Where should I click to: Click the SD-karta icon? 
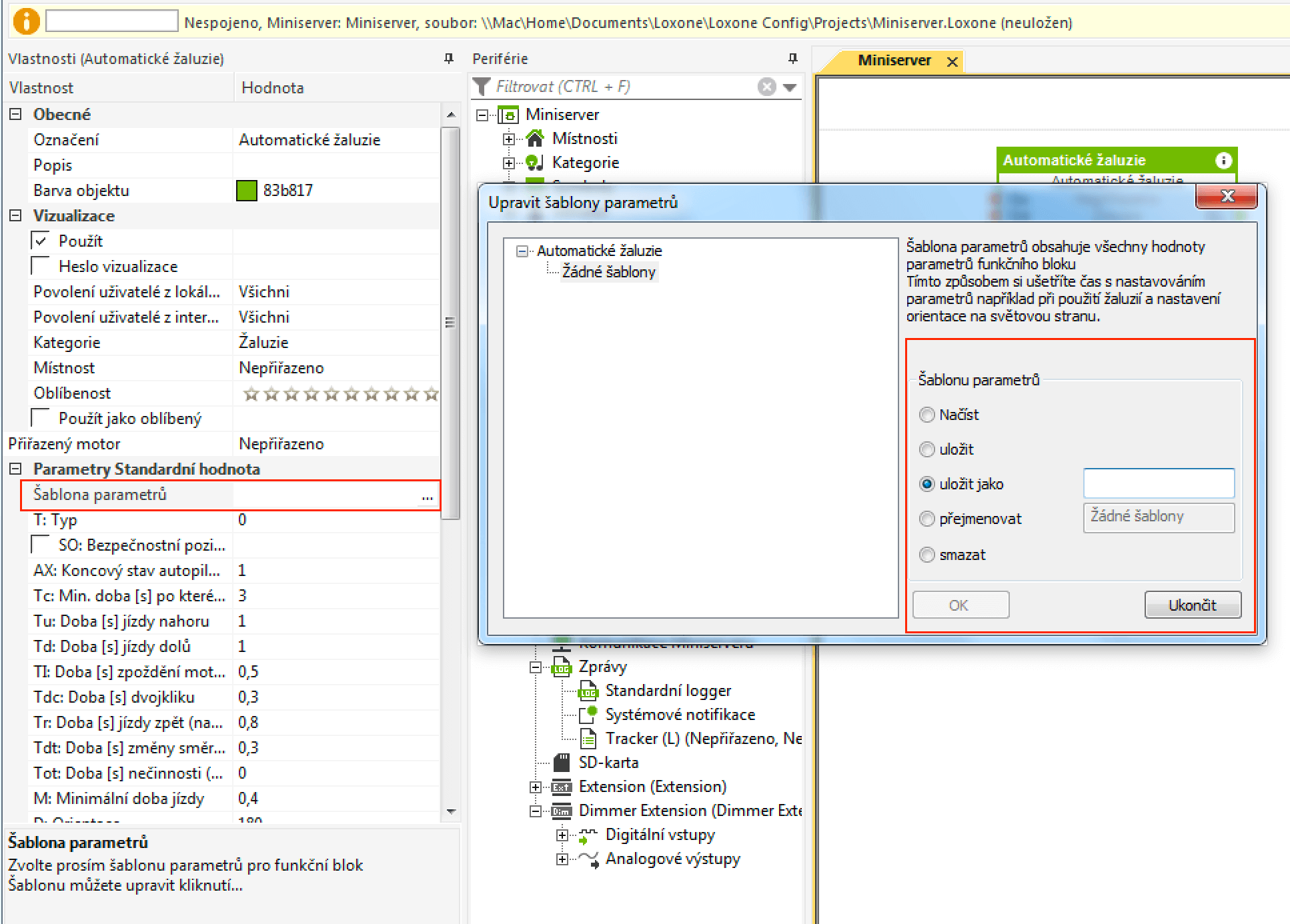tap(562, 762)
